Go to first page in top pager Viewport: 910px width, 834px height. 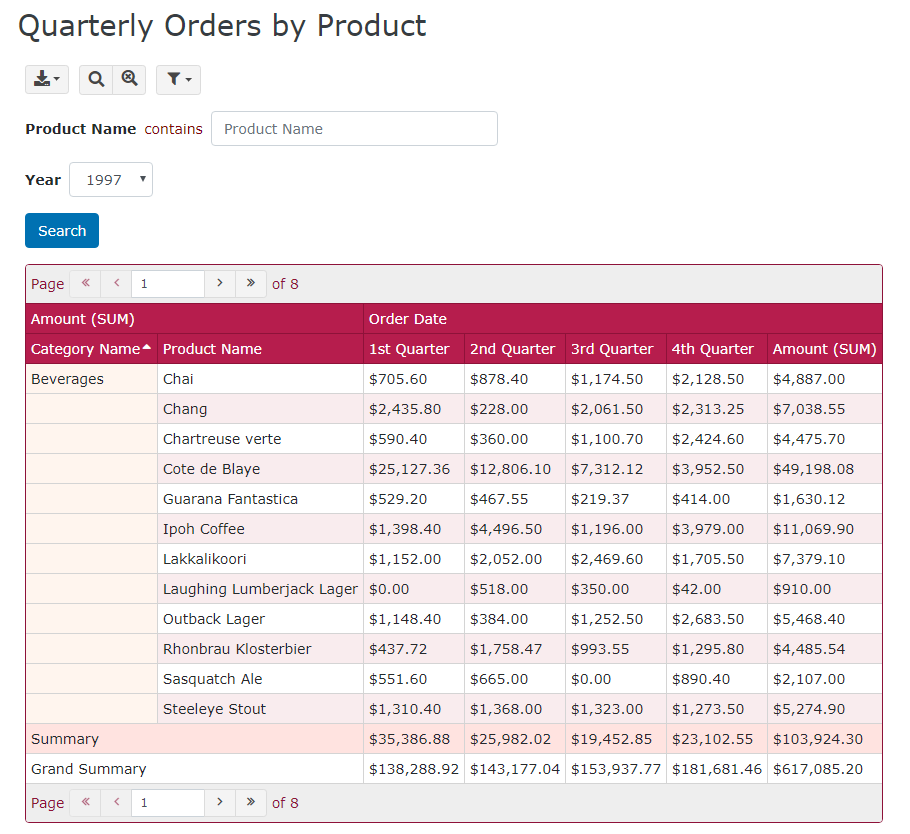[x=85, y=284]
